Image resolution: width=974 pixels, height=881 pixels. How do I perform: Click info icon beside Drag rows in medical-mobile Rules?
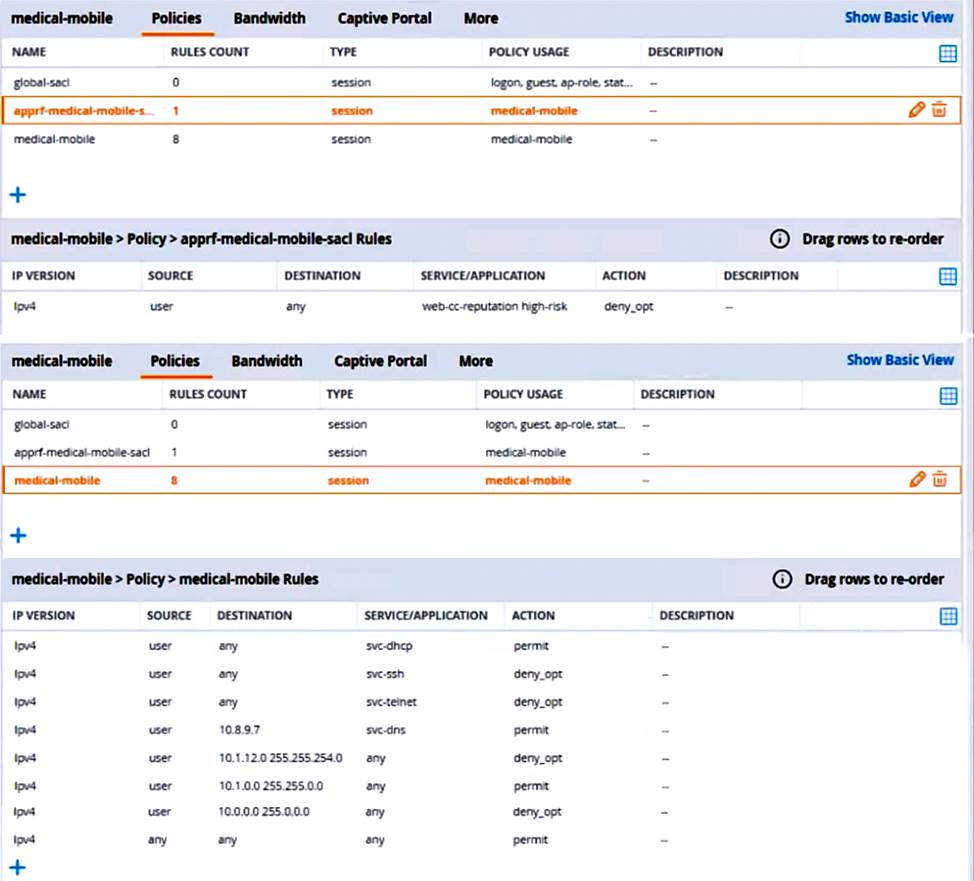pyautogui.click(x=782, y=579)
